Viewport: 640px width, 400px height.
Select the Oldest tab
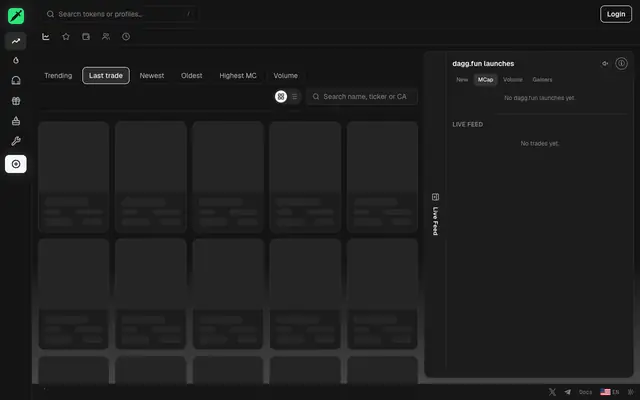(x=191, y=76)
